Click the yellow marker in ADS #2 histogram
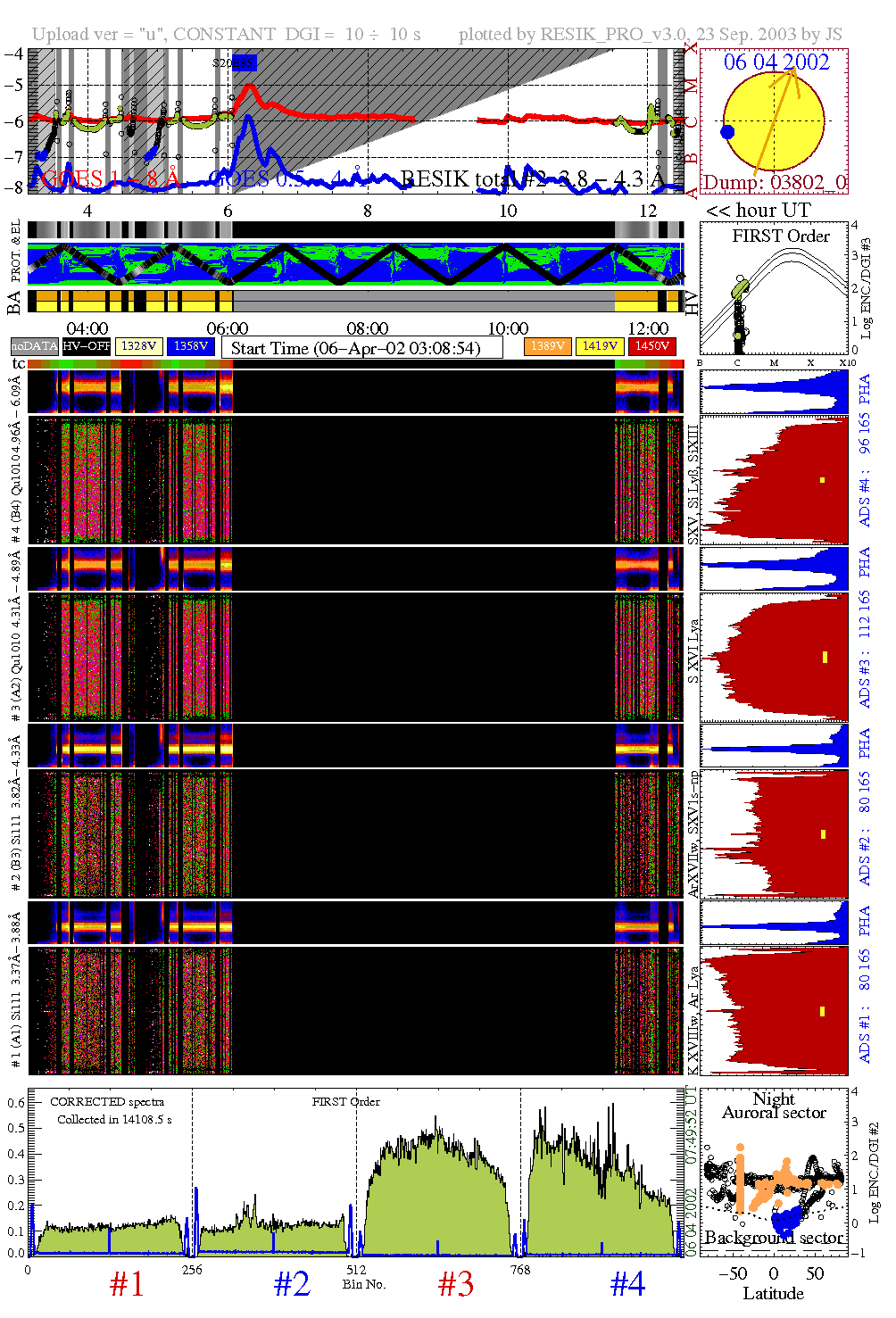896x1318 pixels. (823, 834)
